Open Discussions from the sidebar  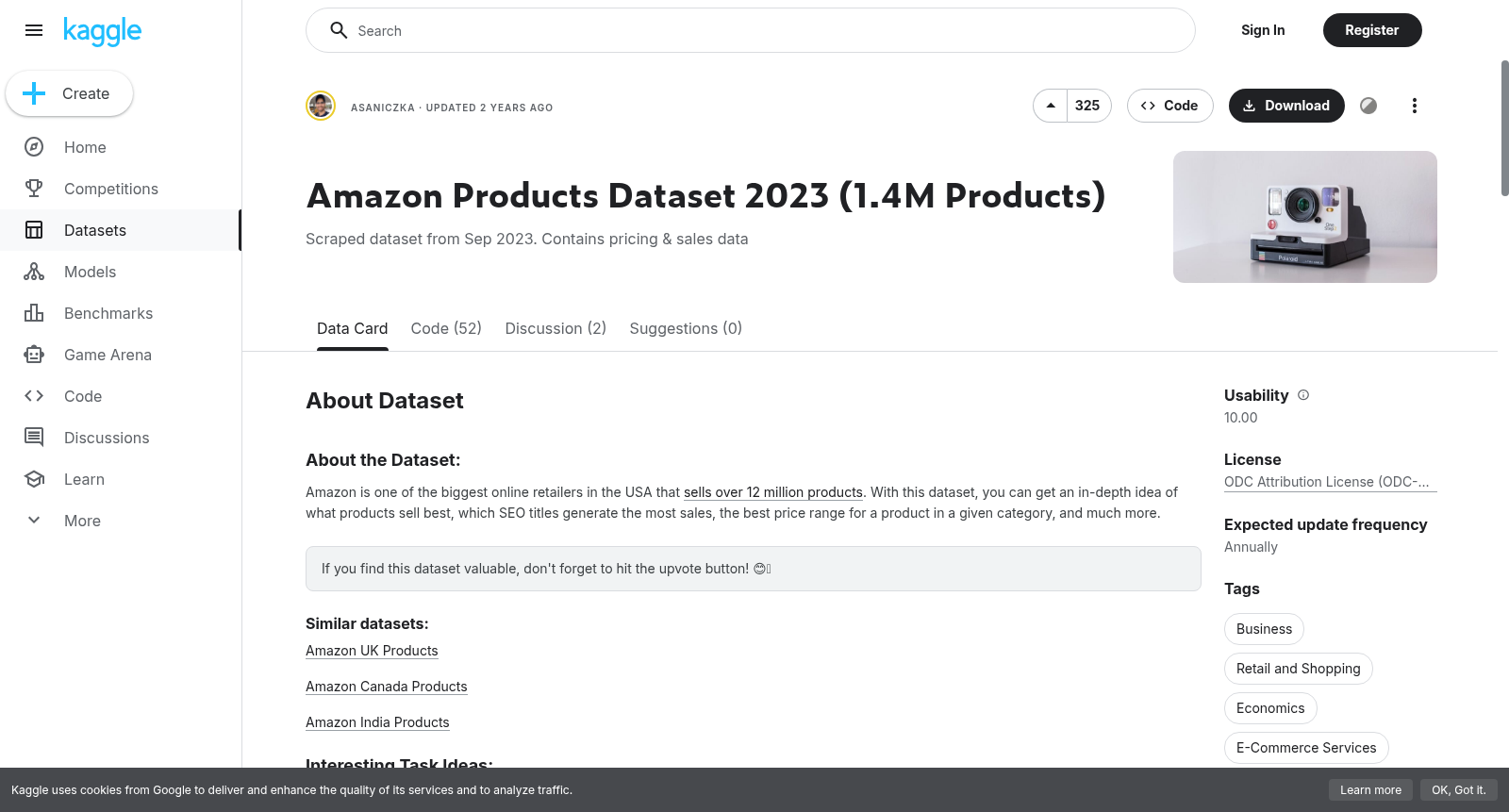pos(121,438)
